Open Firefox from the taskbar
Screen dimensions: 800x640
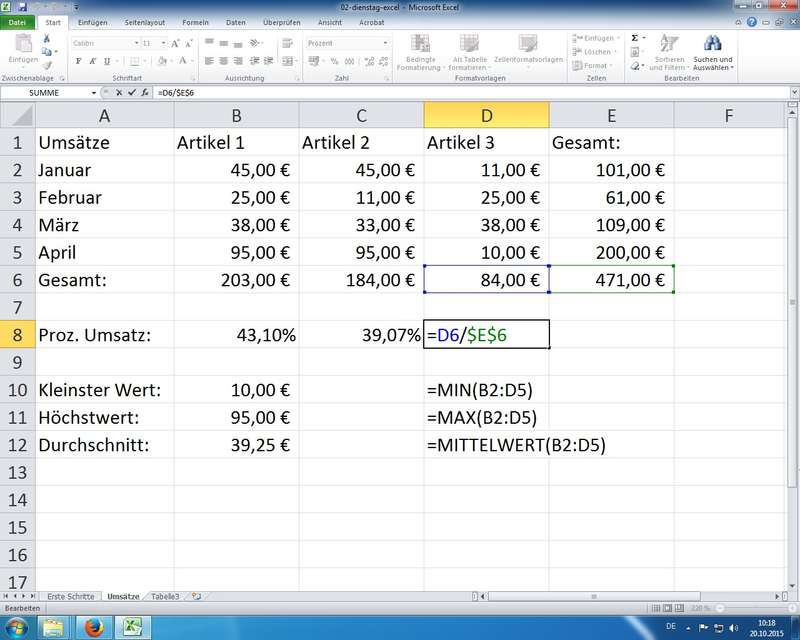[92, 627]
